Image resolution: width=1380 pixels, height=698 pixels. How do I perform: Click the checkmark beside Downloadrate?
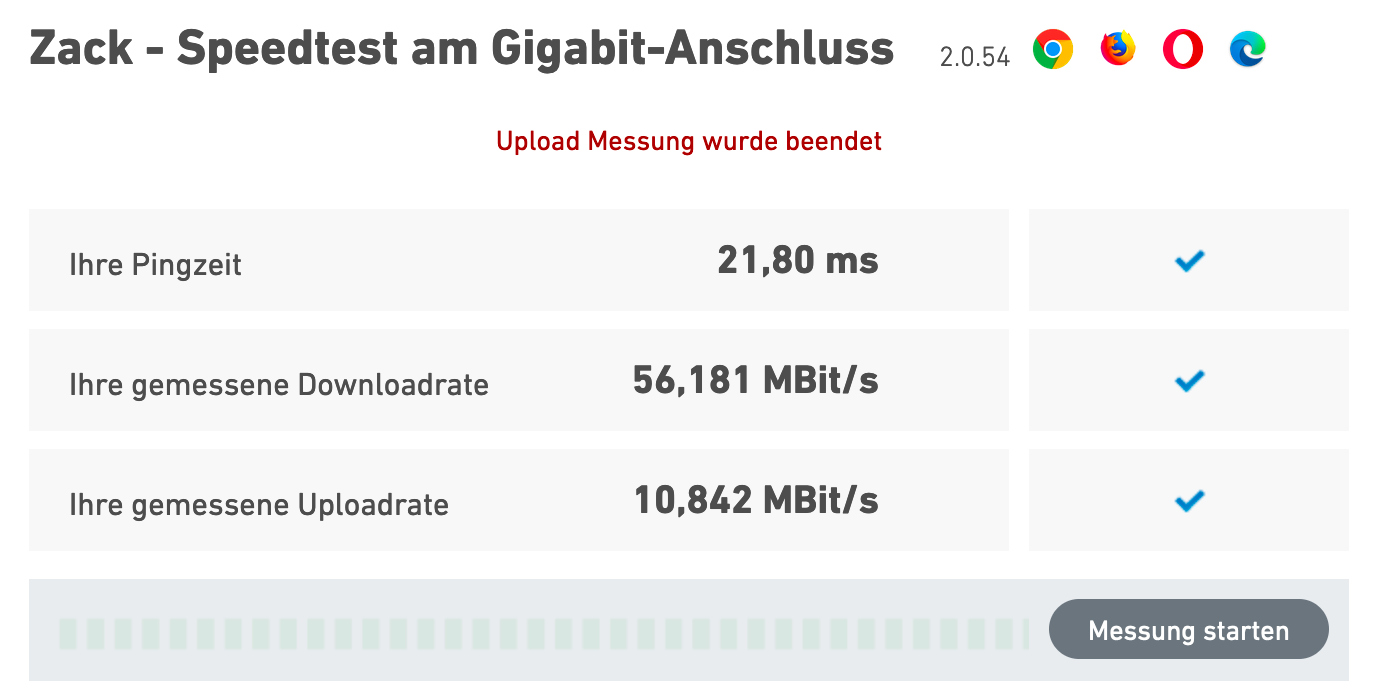[1189, 381]
